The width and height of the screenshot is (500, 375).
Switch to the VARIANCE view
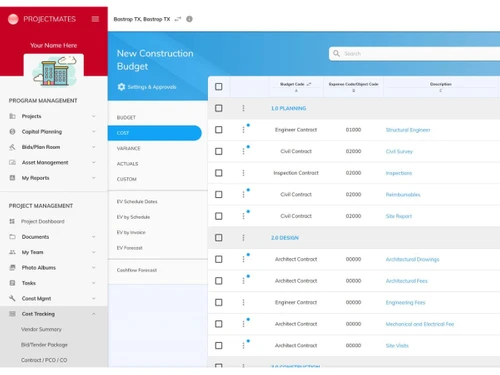(128, 148)
